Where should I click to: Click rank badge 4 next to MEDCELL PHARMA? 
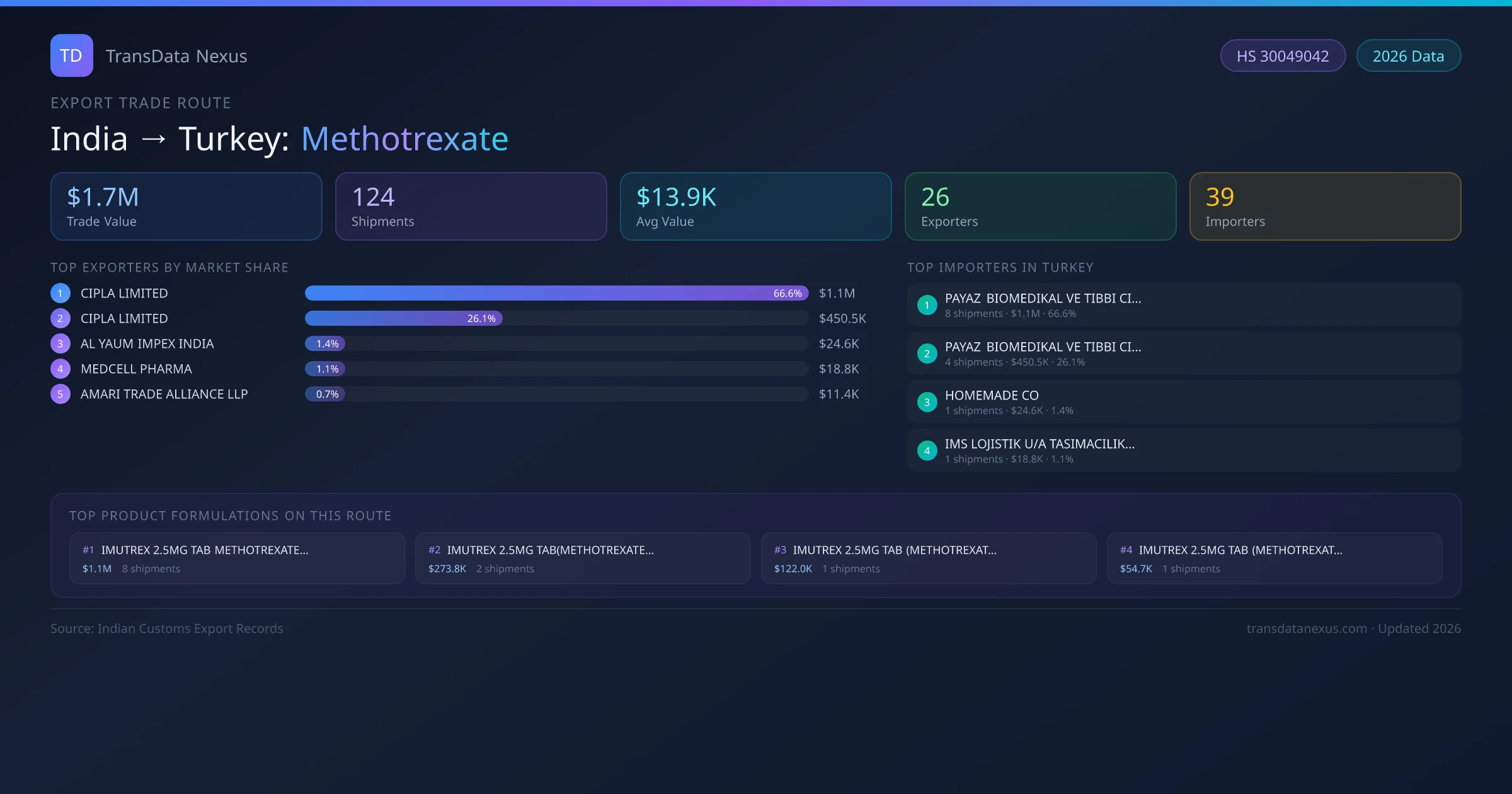click(60, 369)
